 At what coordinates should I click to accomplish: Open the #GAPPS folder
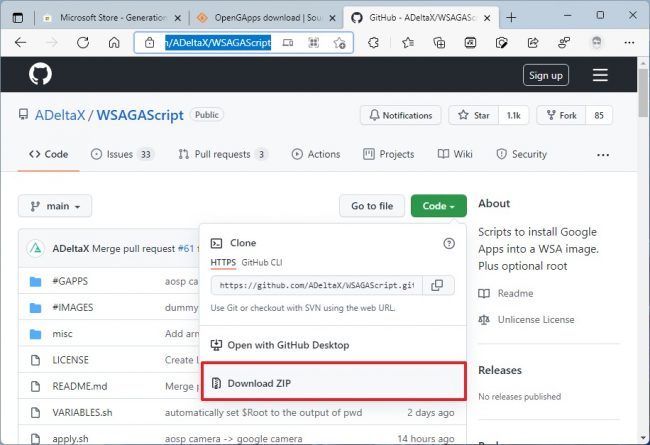70,281
